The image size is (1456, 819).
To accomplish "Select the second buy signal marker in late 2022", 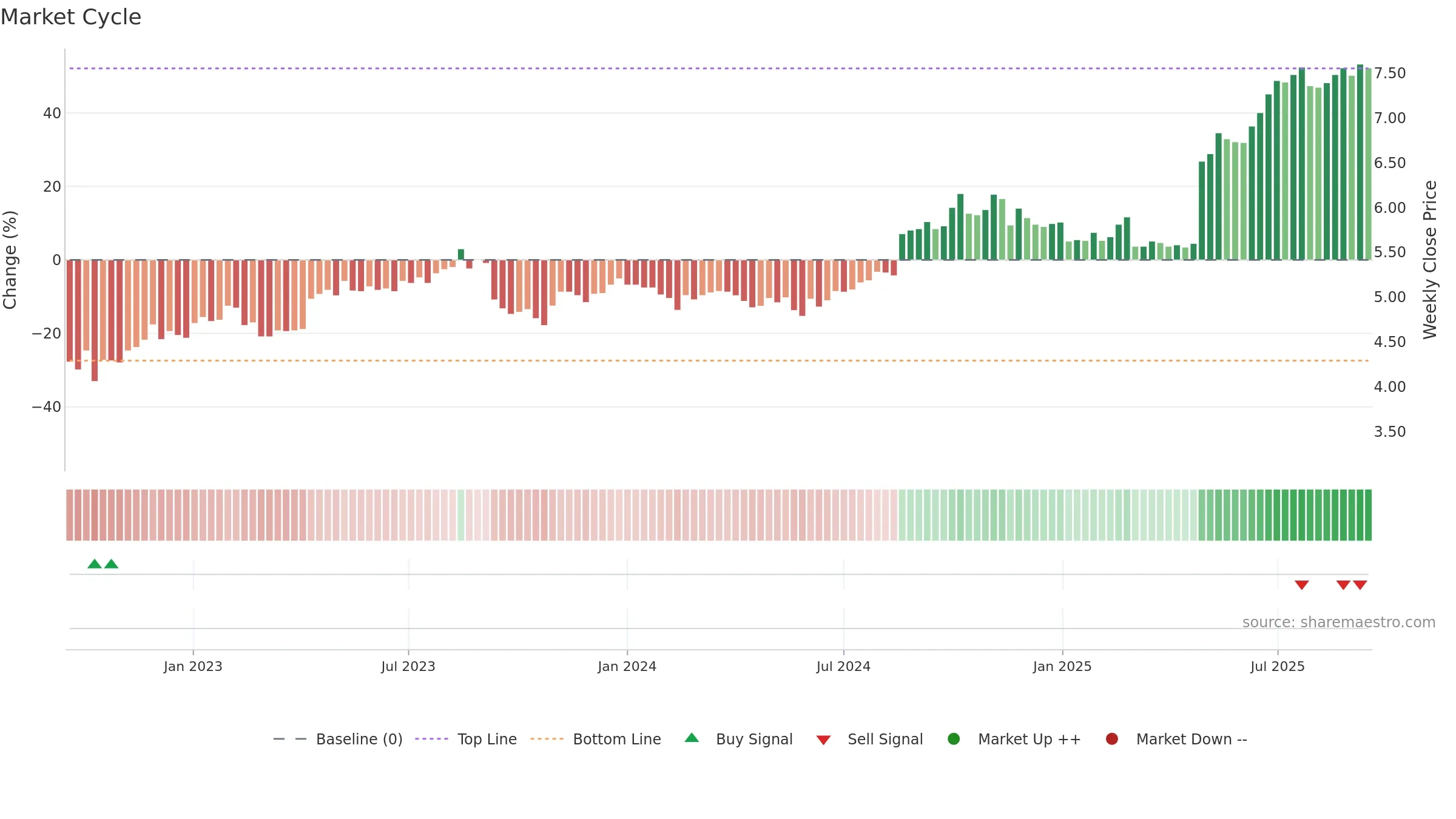I will 111,564.
